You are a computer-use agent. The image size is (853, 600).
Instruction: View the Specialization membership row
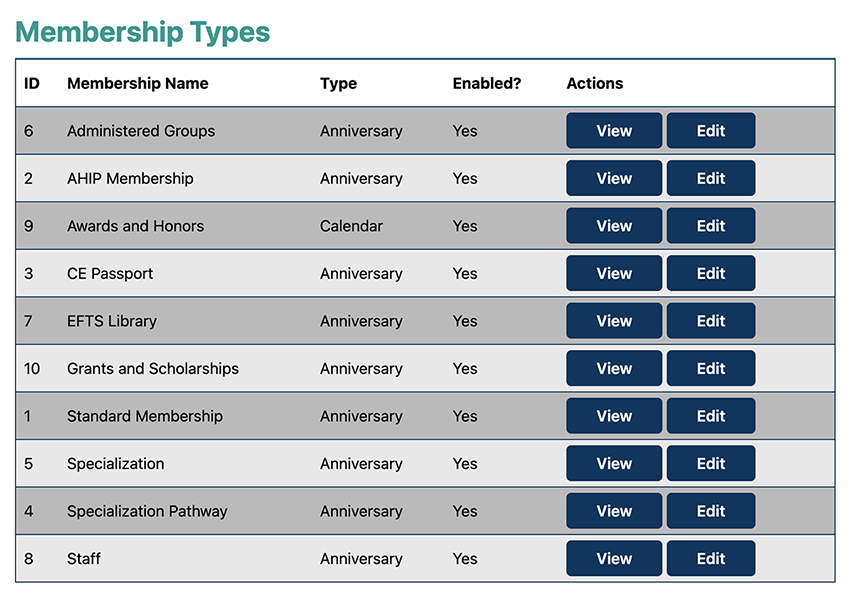pyautogui.click(x=613, y=464)
